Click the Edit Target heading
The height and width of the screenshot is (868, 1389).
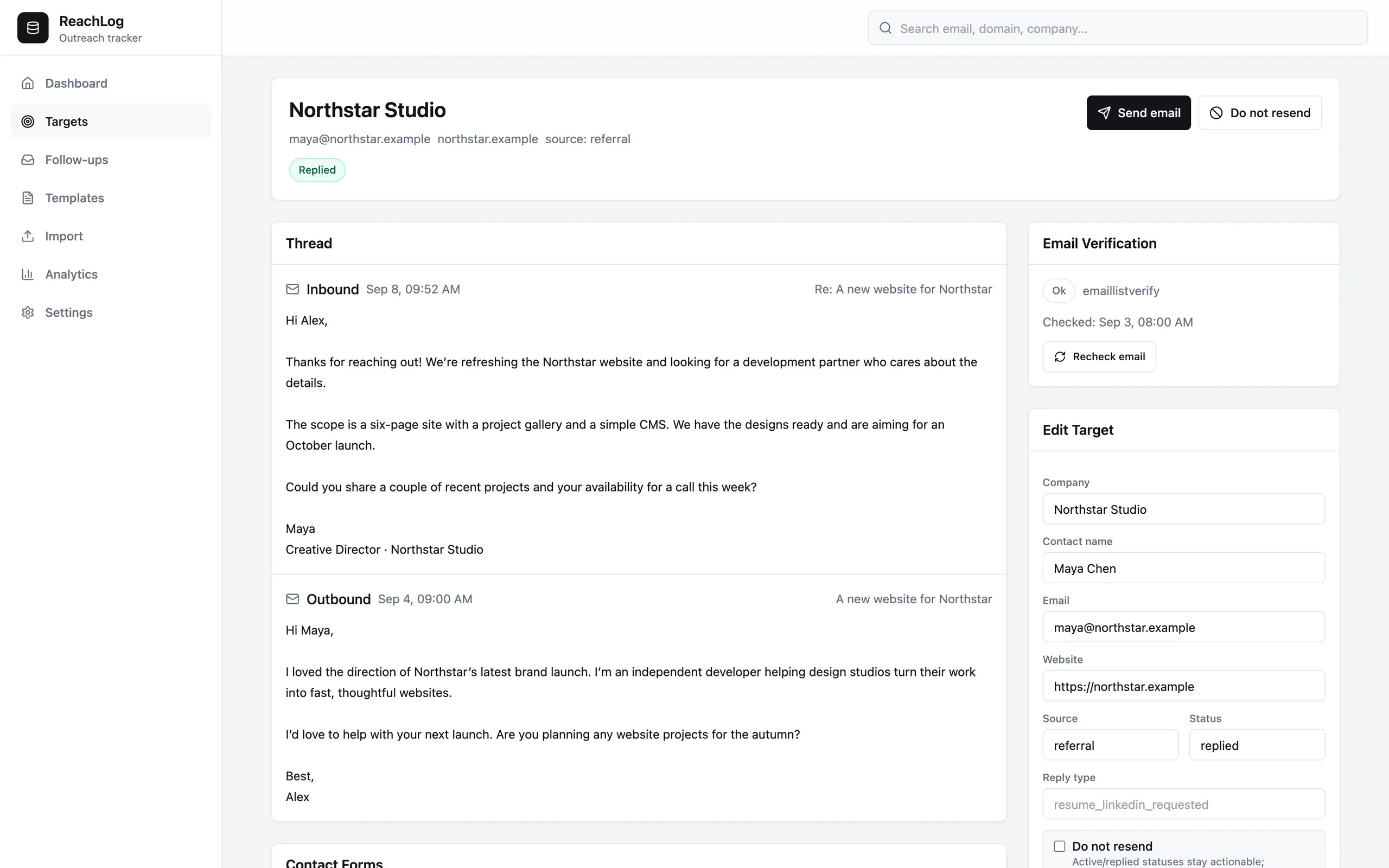click(1078, 430)
